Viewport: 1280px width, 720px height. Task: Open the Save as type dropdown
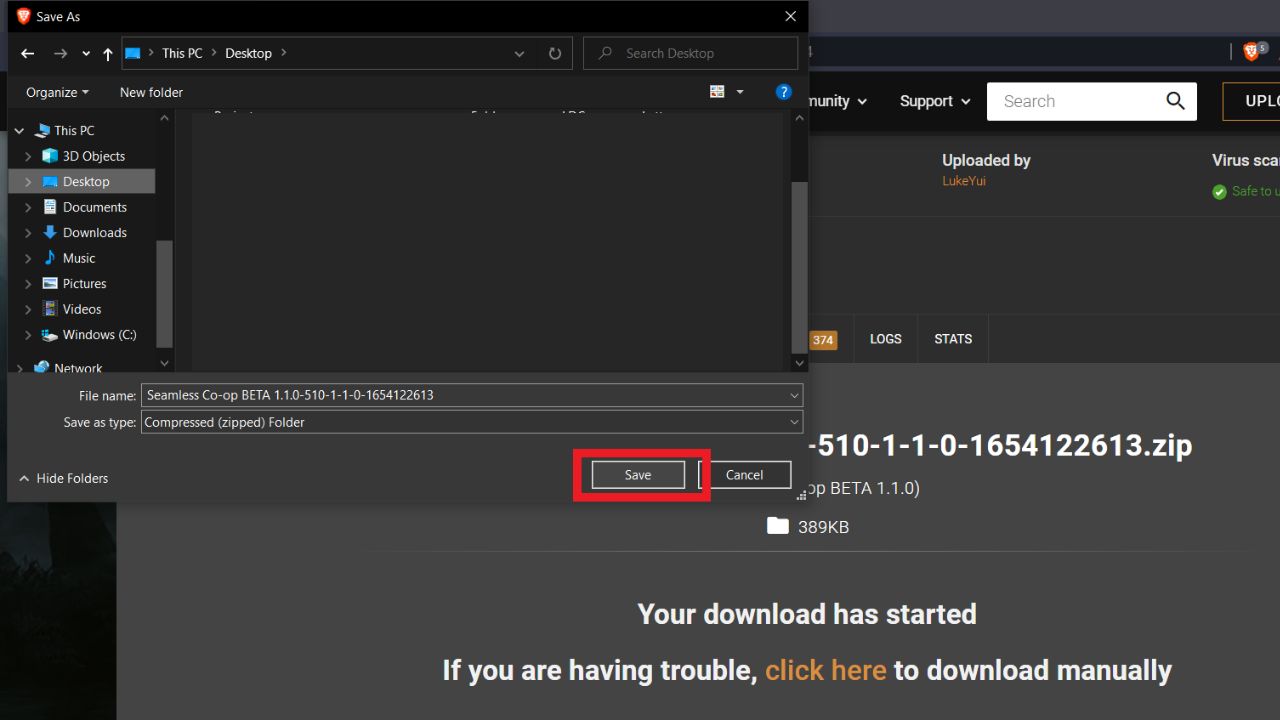[794, 423]
